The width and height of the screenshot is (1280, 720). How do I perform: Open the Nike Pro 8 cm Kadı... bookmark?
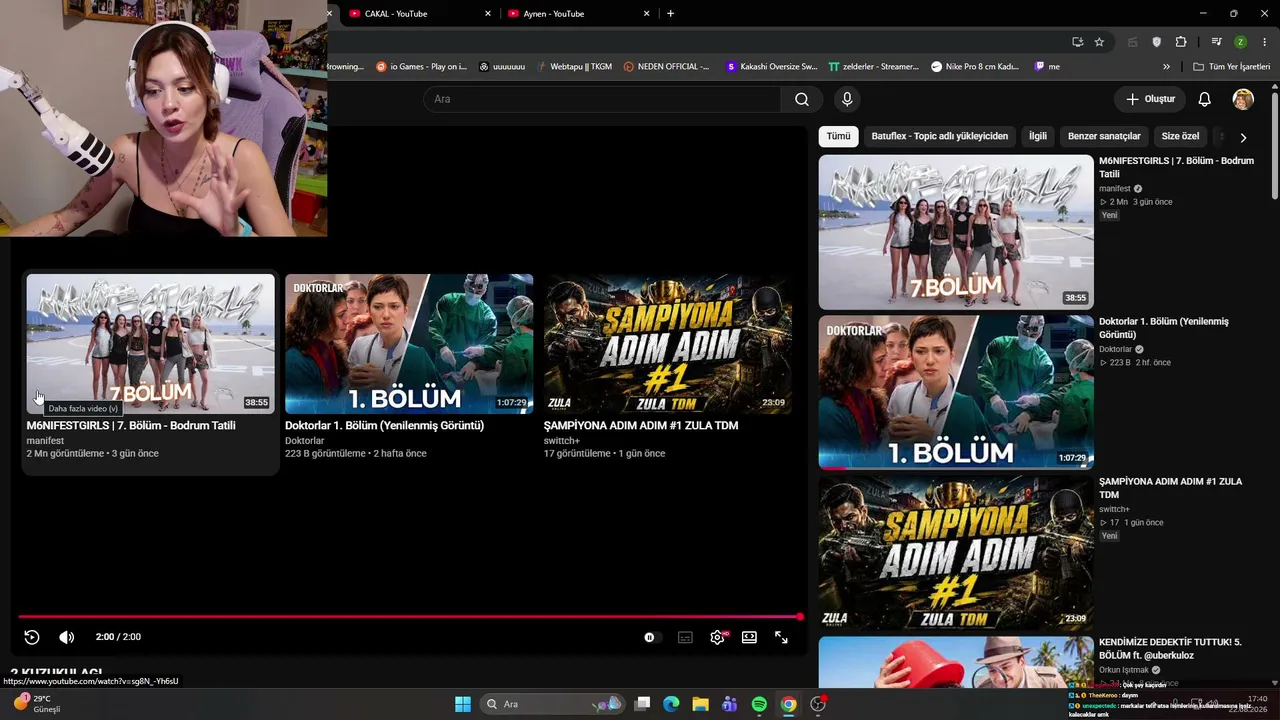pyautogui.click(x=975, y=67)
